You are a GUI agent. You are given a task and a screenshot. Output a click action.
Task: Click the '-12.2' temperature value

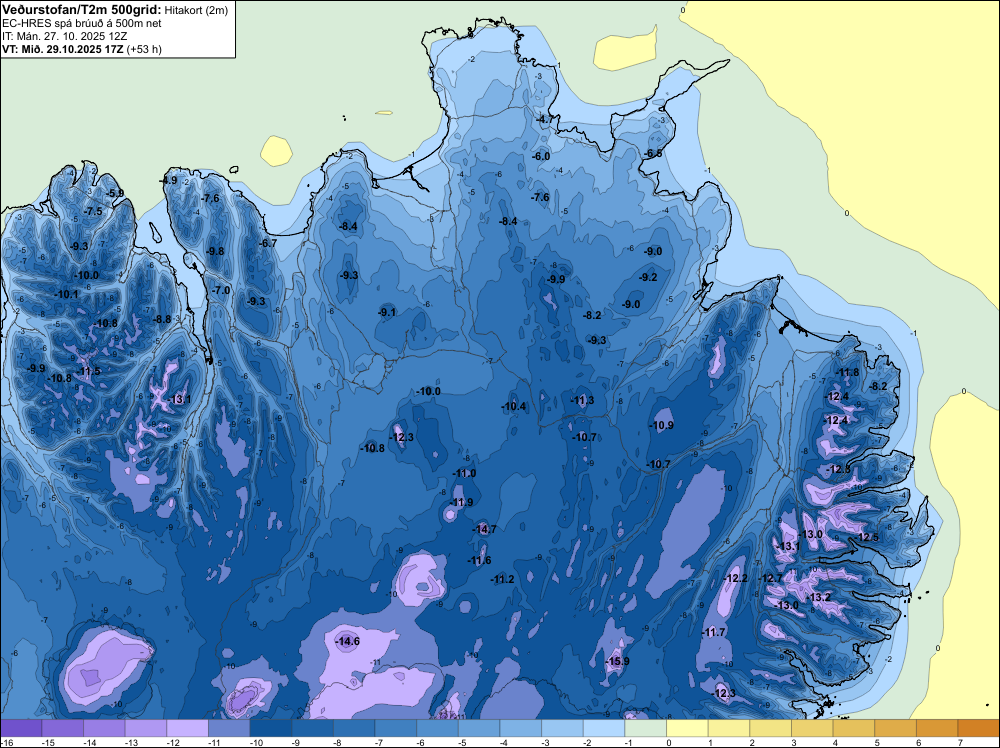(736, 578)
